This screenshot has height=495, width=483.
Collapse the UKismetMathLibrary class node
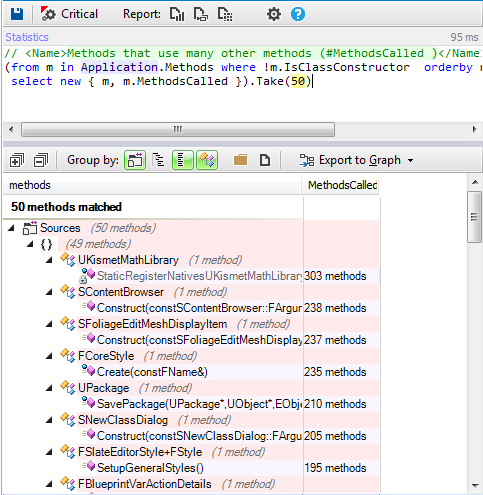[49, 260]
